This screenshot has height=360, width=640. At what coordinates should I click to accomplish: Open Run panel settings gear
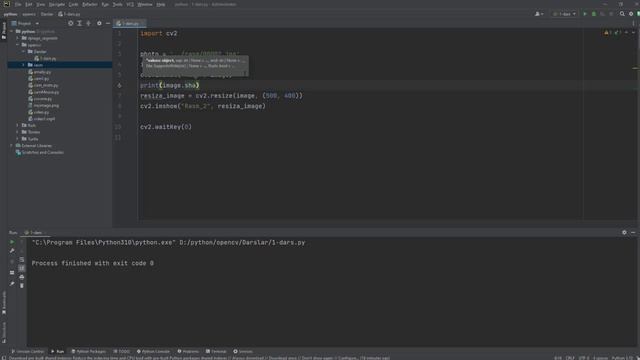(x=624, y=232)
